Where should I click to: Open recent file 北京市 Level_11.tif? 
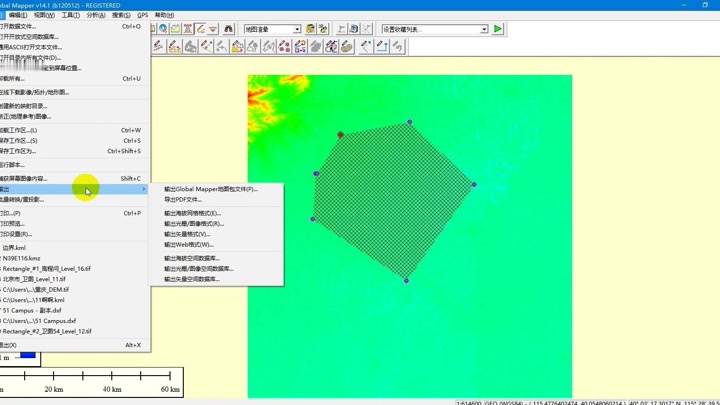(x=73, y=279)
